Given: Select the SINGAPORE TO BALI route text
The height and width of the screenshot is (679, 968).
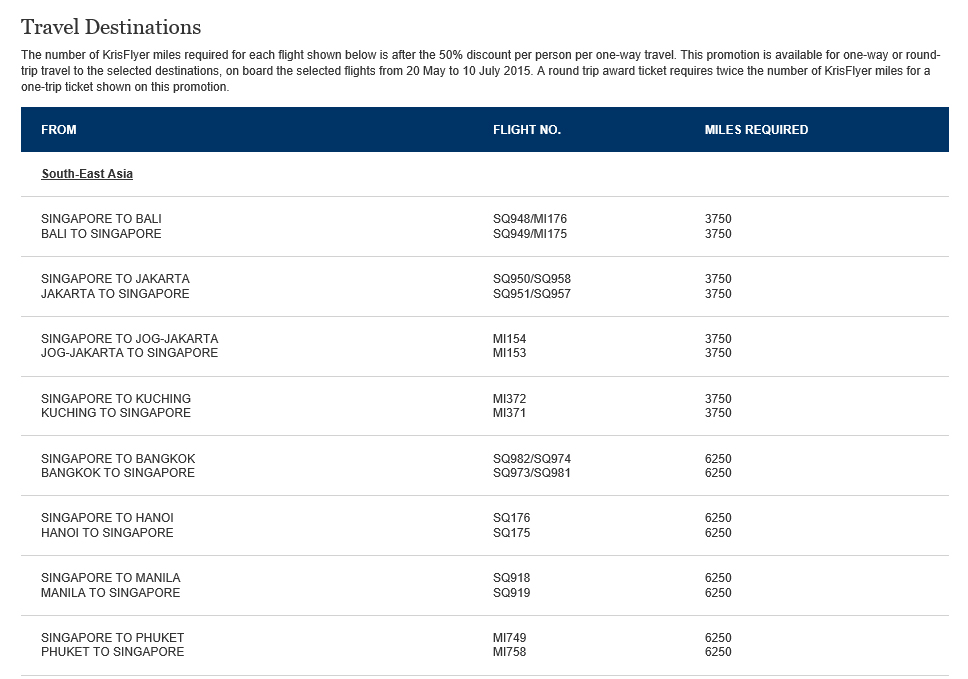Looking at the screenshot, I should pyautogui.click(x=101, y=219).
